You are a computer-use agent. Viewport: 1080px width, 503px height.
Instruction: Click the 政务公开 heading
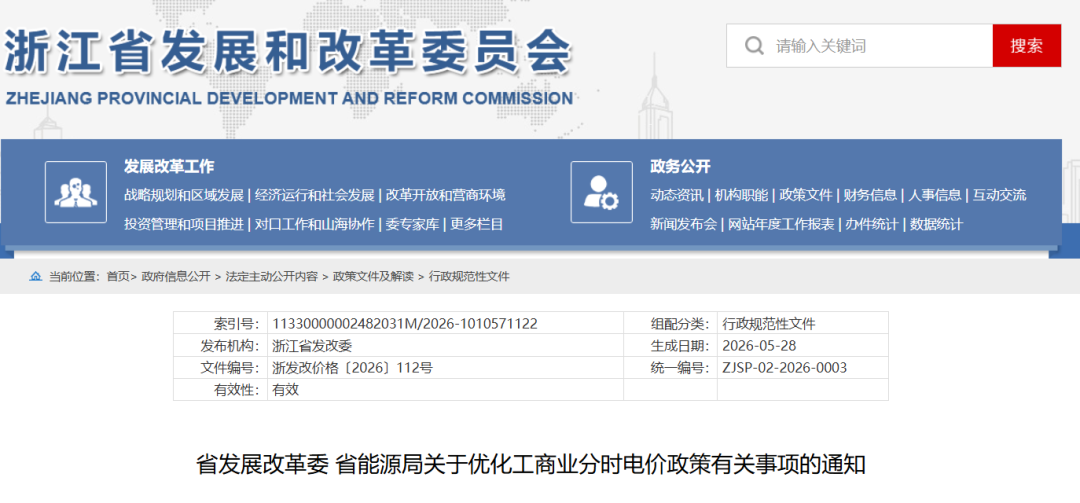click(680, 167)
